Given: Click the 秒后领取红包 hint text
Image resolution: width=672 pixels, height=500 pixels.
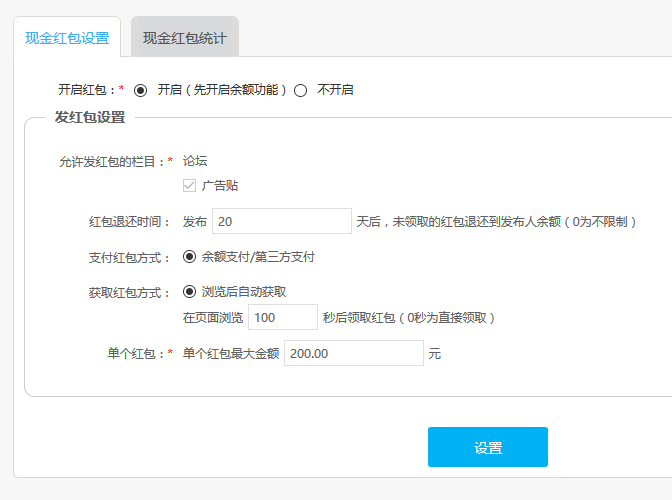Looking at the screenshot, I should coord(409,318).
